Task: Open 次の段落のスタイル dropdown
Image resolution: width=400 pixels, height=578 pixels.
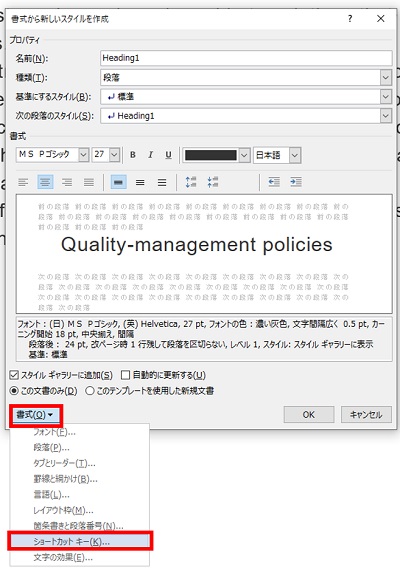Action: point(386,116)
